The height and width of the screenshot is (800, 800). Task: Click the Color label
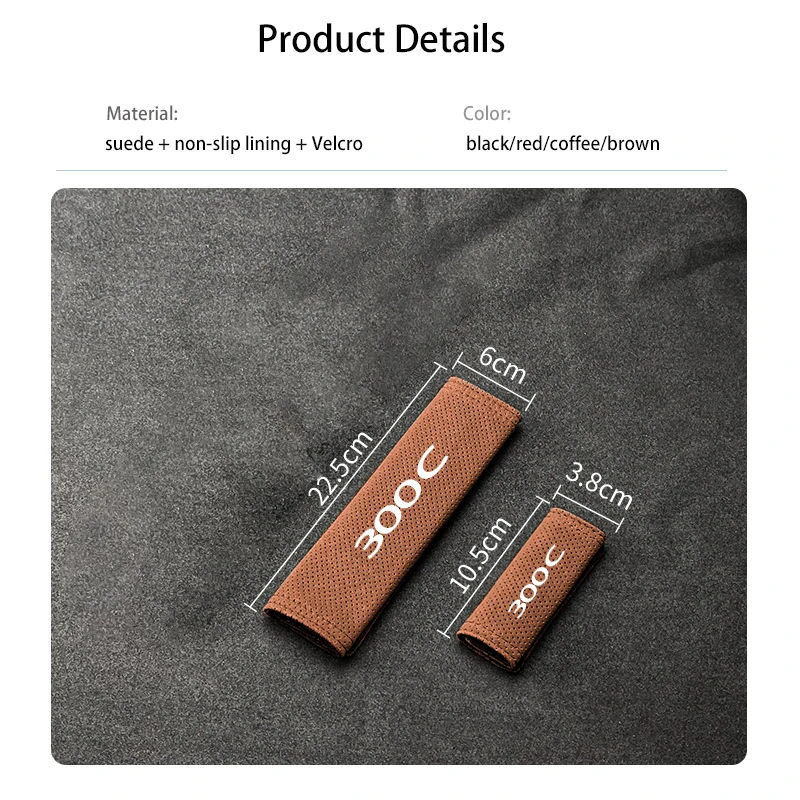click(487, 113)
